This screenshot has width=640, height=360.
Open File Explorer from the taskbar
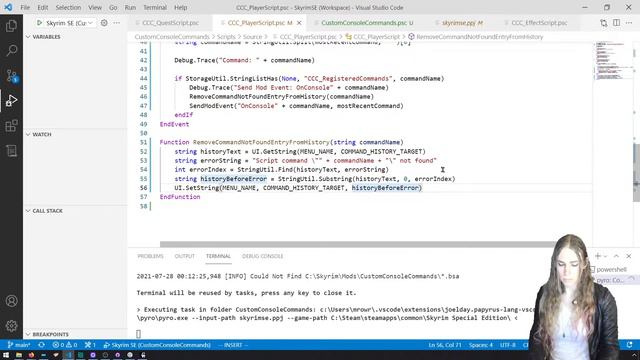click(x=18, y=355)
